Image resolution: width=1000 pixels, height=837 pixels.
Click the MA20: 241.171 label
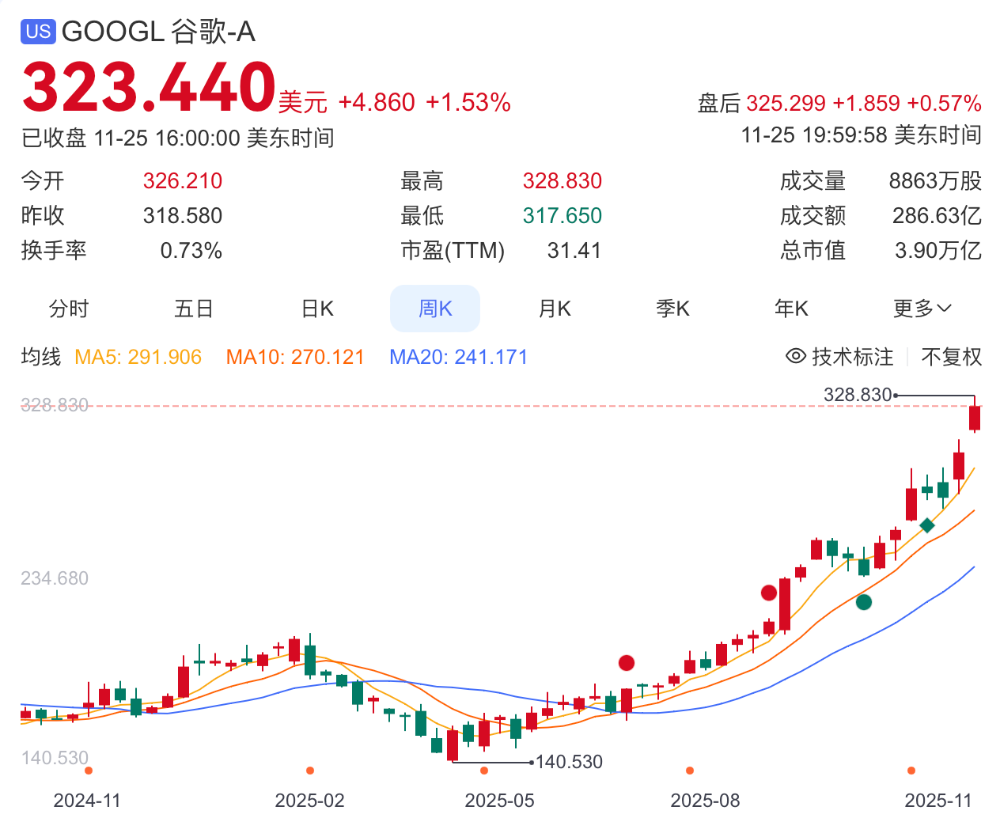[x=458, y=357]
